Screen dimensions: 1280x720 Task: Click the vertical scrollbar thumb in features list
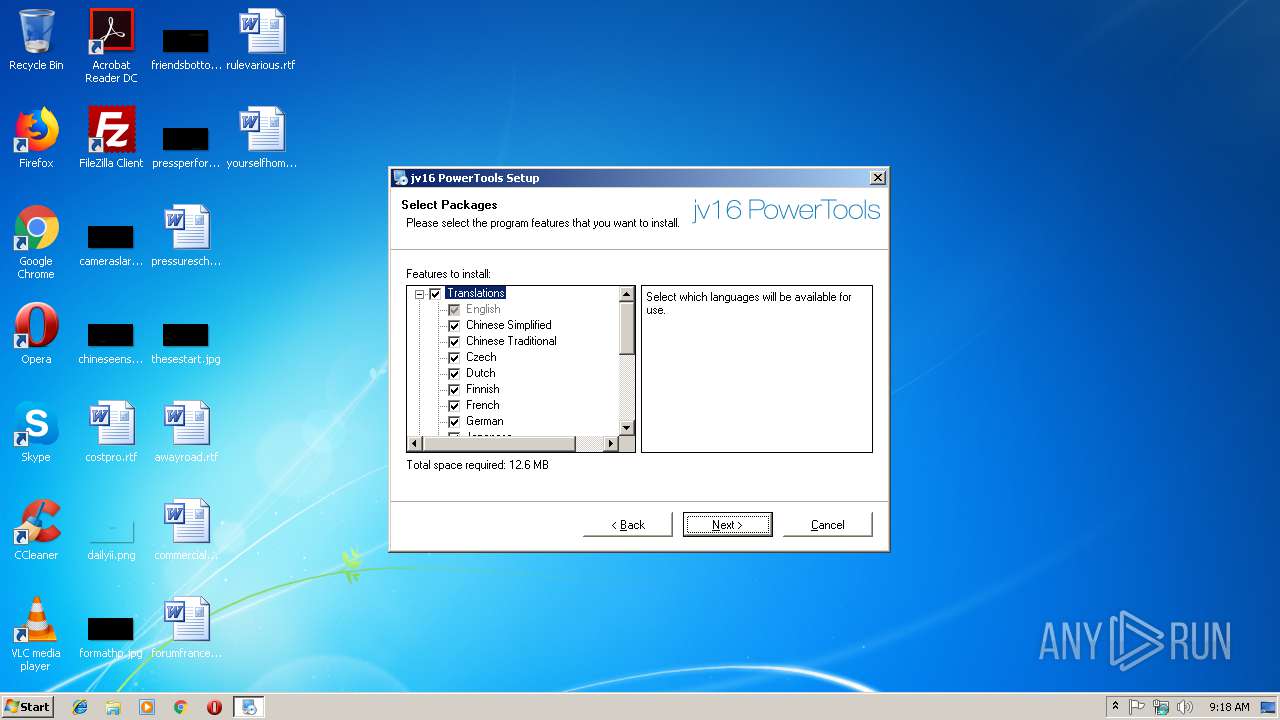pyautogui.click(x=627, y=328)
